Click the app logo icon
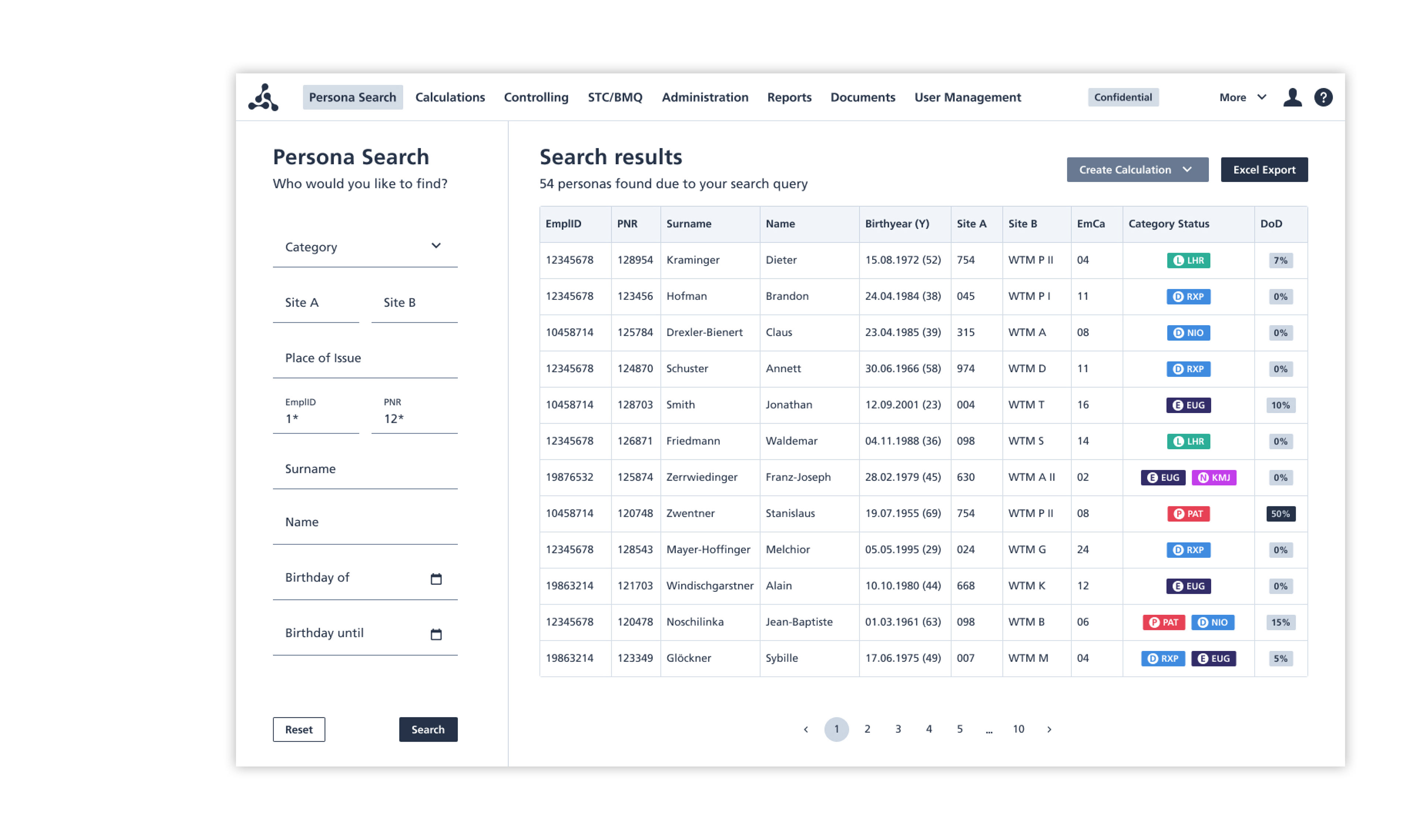This screenshot has height=840, width=1418. 263,97
